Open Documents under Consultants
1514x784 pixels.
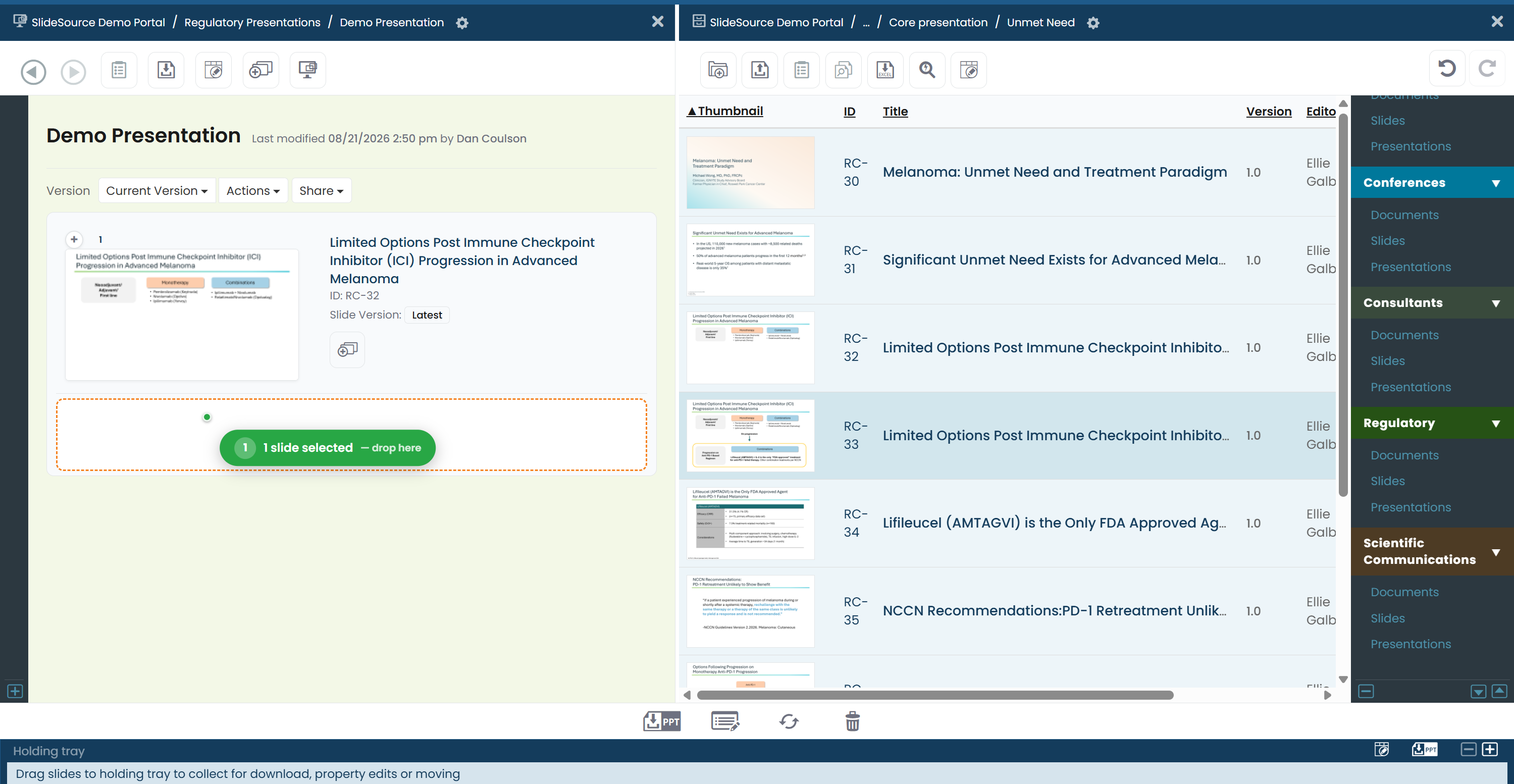pyautogui.click(x=1404, y=335)
